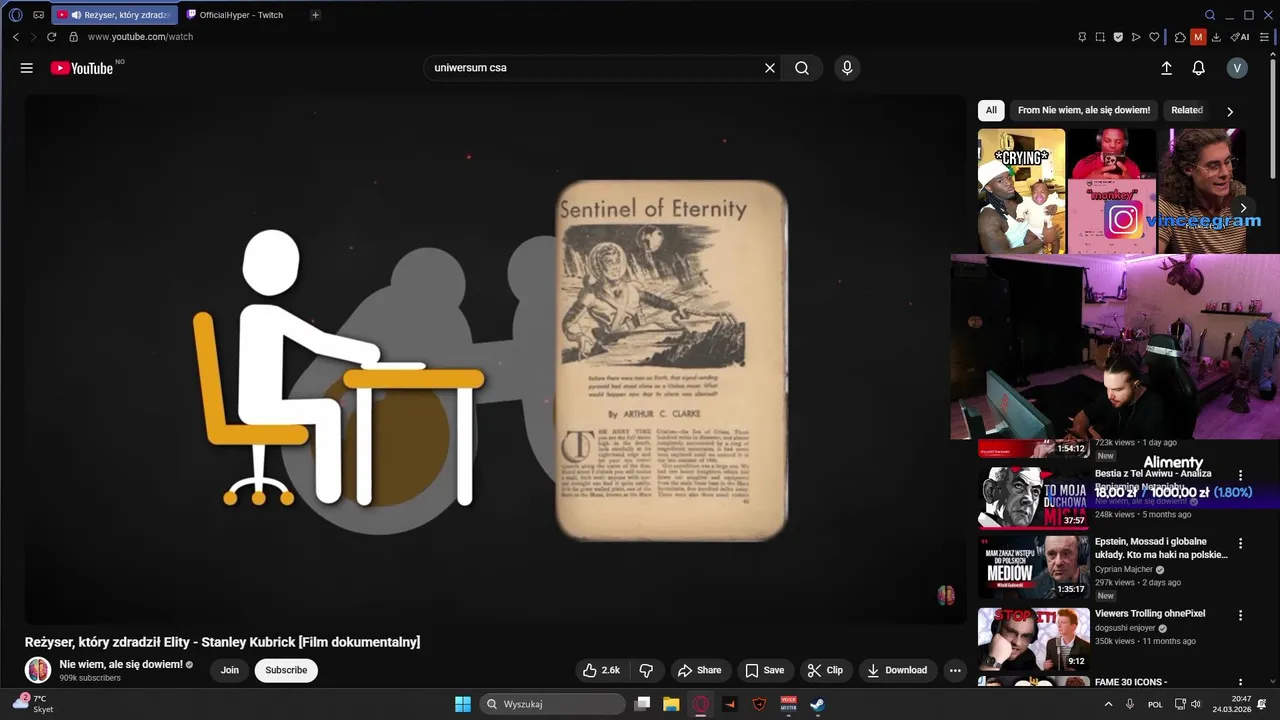Open the YouTube guide hamburger menu
The width and height of the screenshot is (1280, 720).
coord(27,68)
